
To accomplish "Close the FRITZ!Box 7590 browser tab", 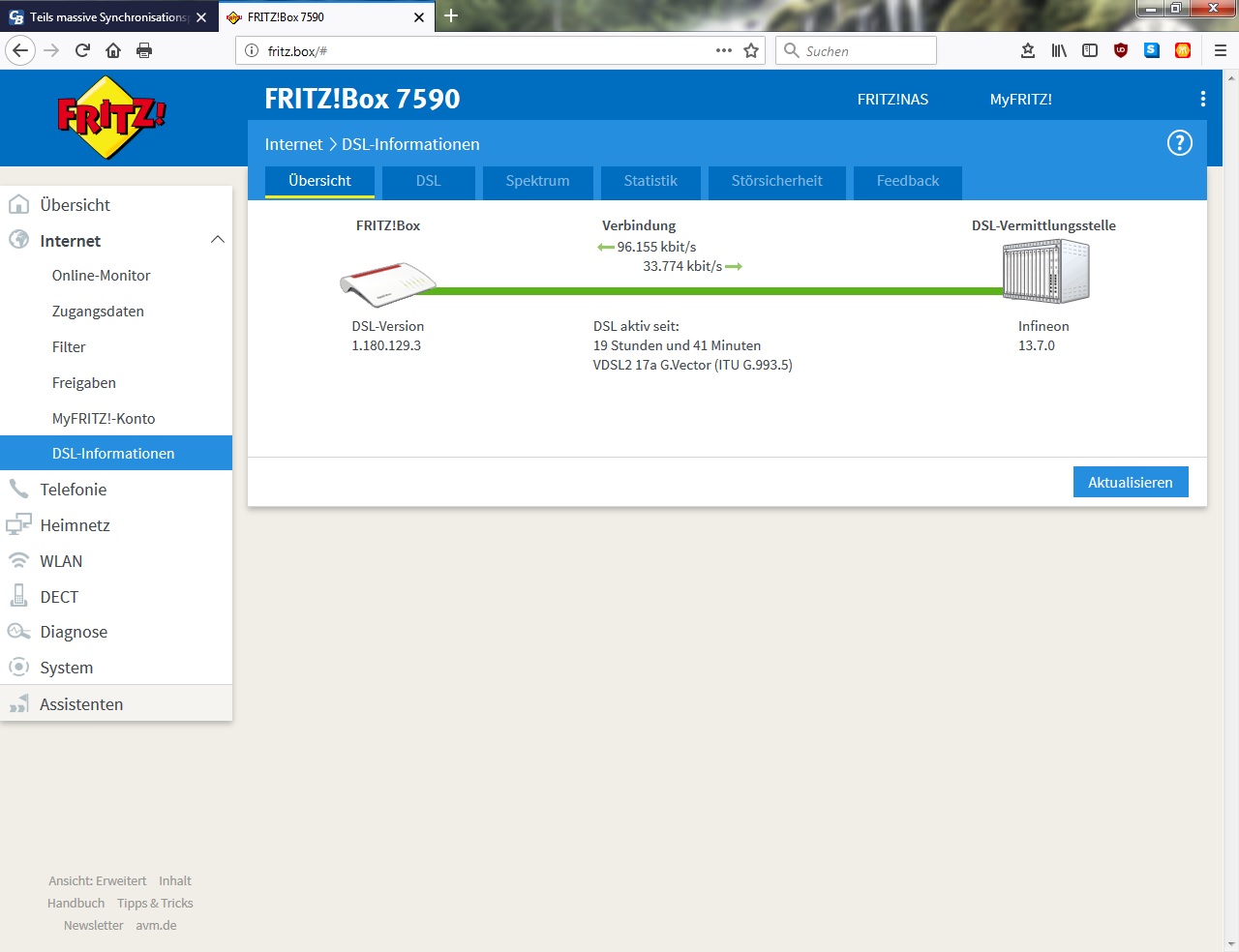I will pos(419,16).
